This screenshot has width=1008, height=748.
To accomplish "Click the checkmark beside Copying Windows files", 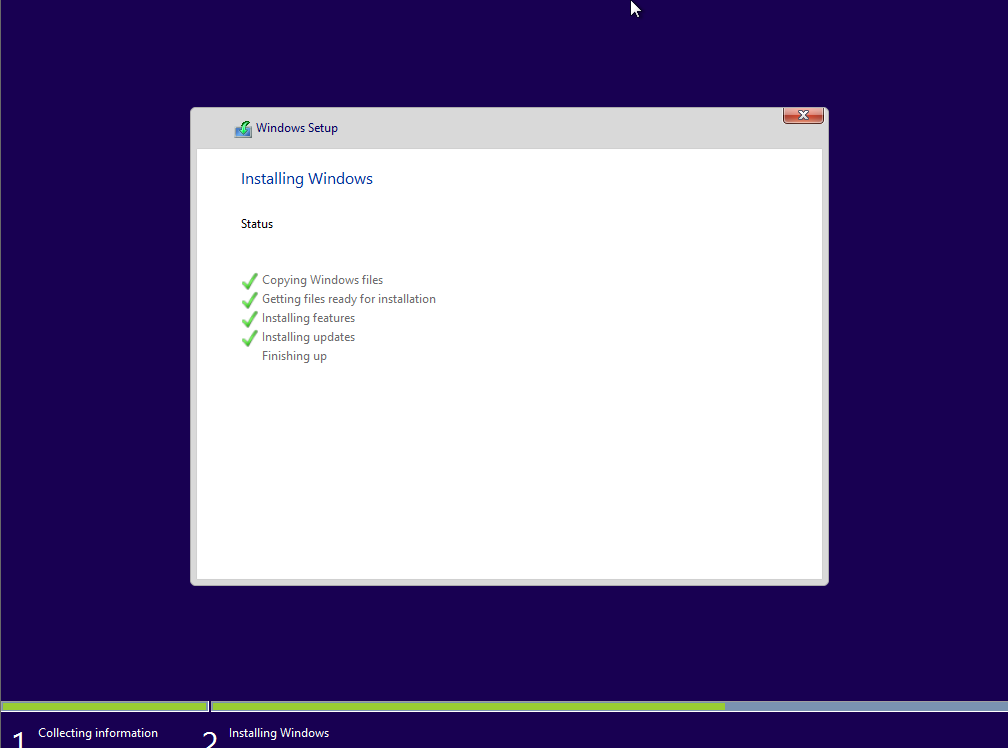I will click(249, 281).
